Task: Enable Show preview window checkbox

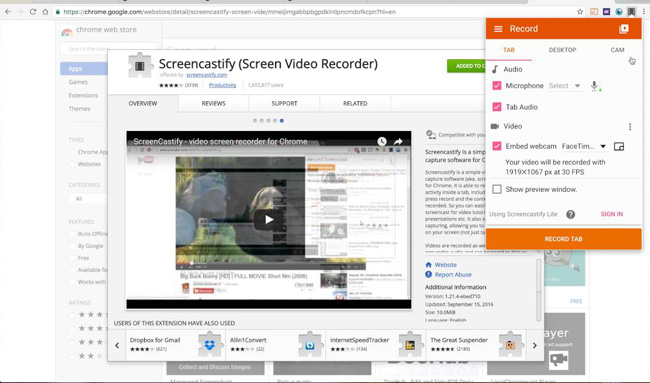Action: pos(497,189)
